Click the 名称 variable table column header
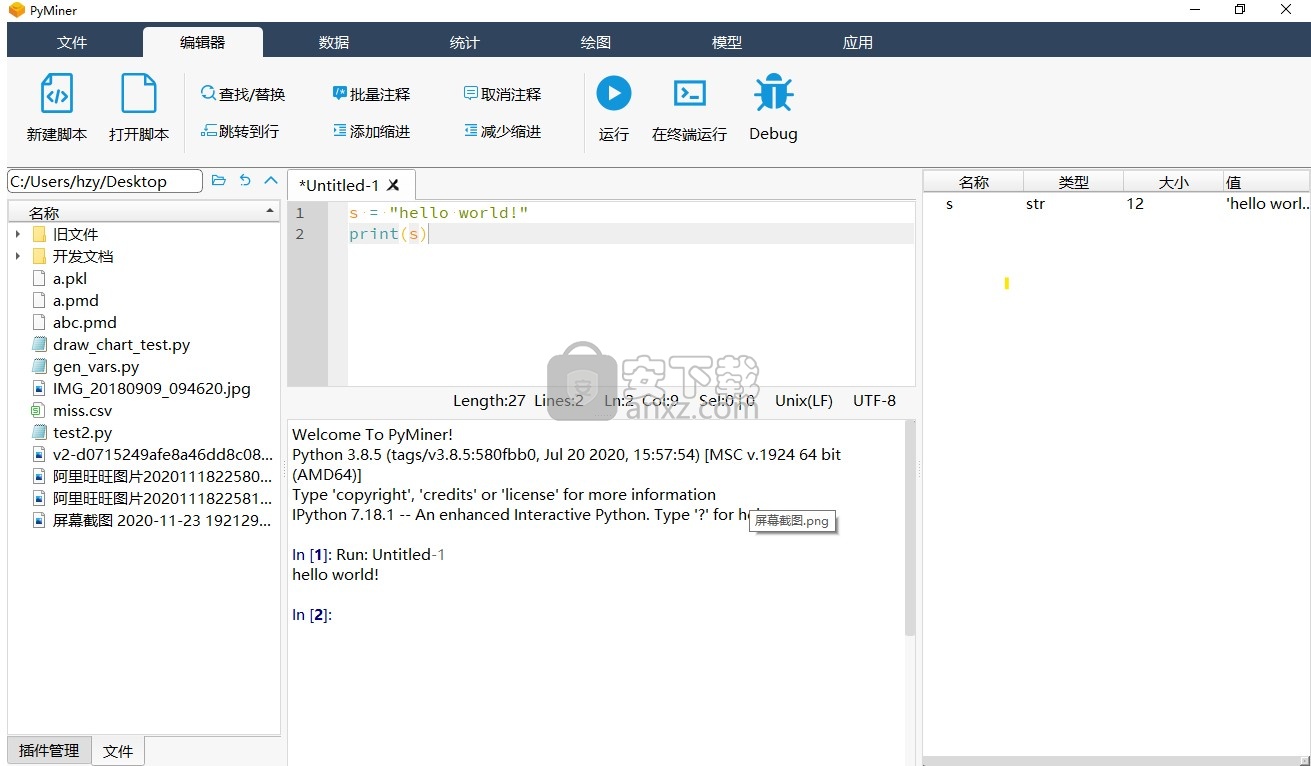Viewport: 1311px width, 766px height. point(973,182)
